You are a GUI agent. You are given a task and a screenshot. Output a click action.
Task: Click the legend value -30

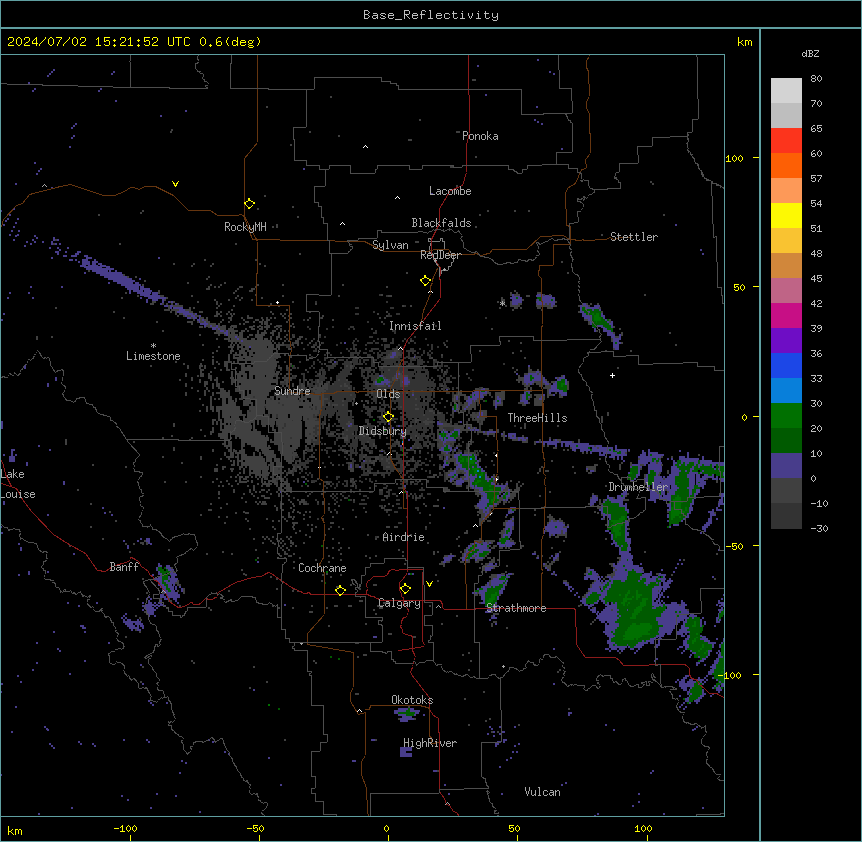819,529
